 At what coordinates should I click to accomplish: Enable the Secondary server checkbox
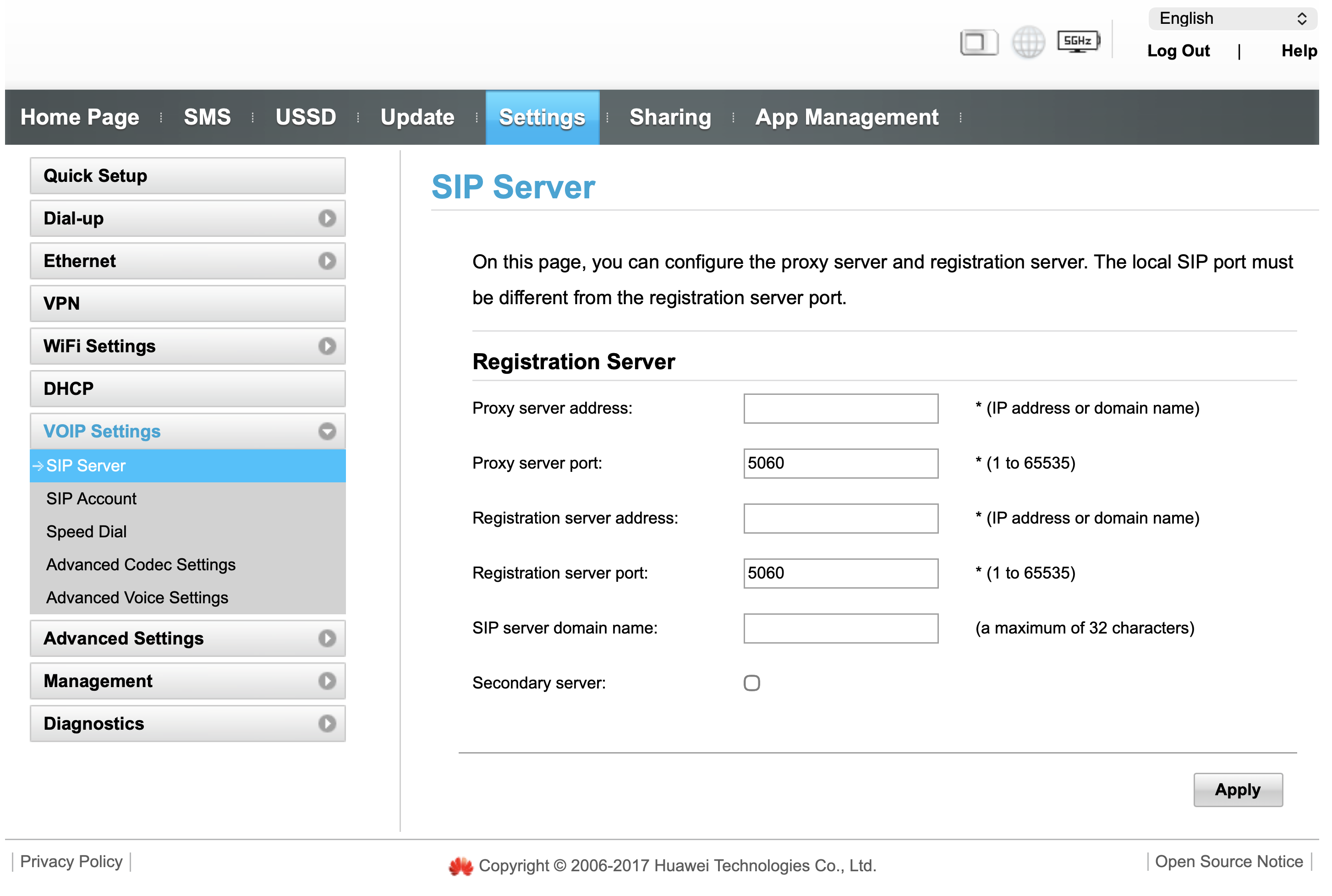coord(751,683)
